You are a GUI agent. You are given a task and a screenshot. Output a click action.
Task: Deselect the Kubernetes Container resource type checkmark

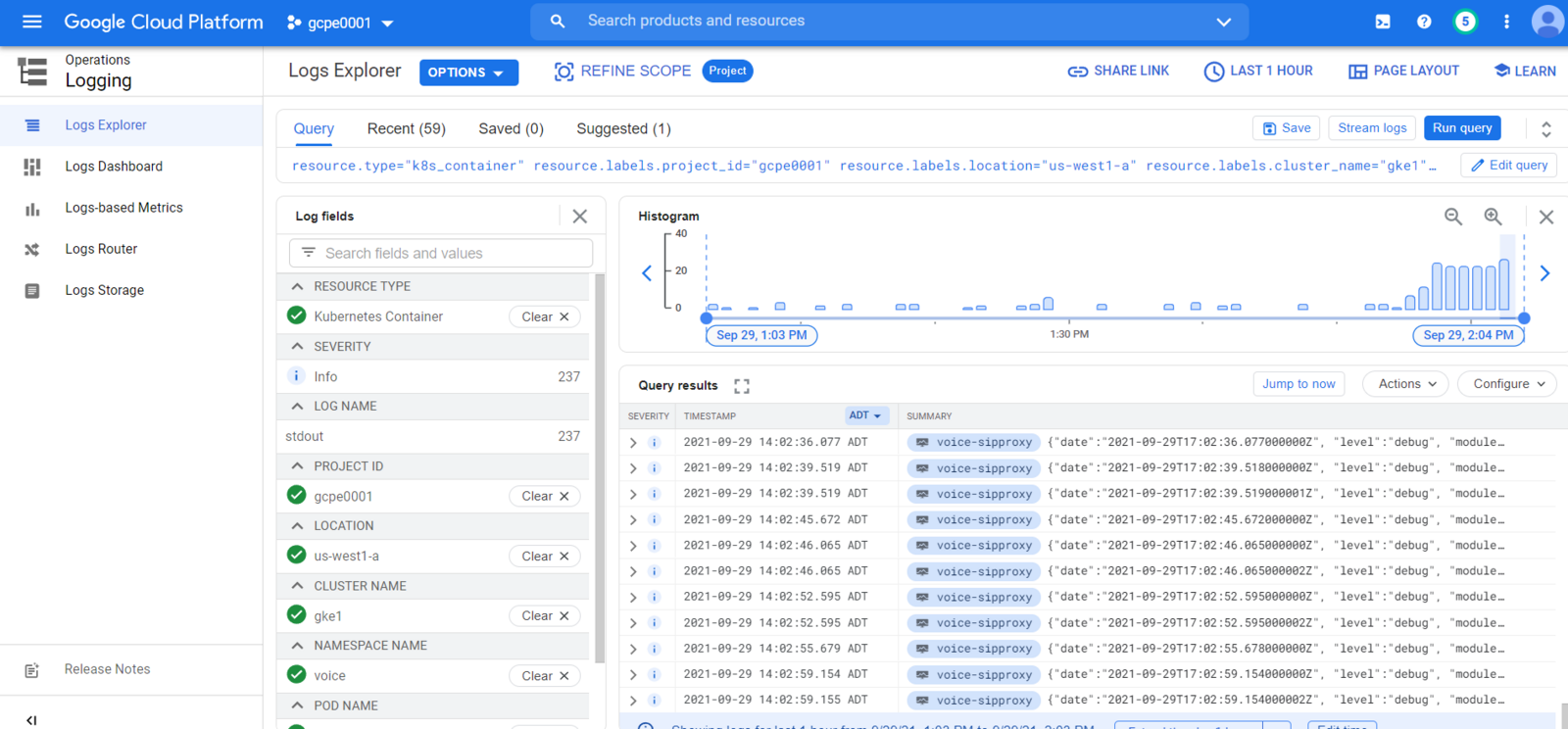(296, 316)
